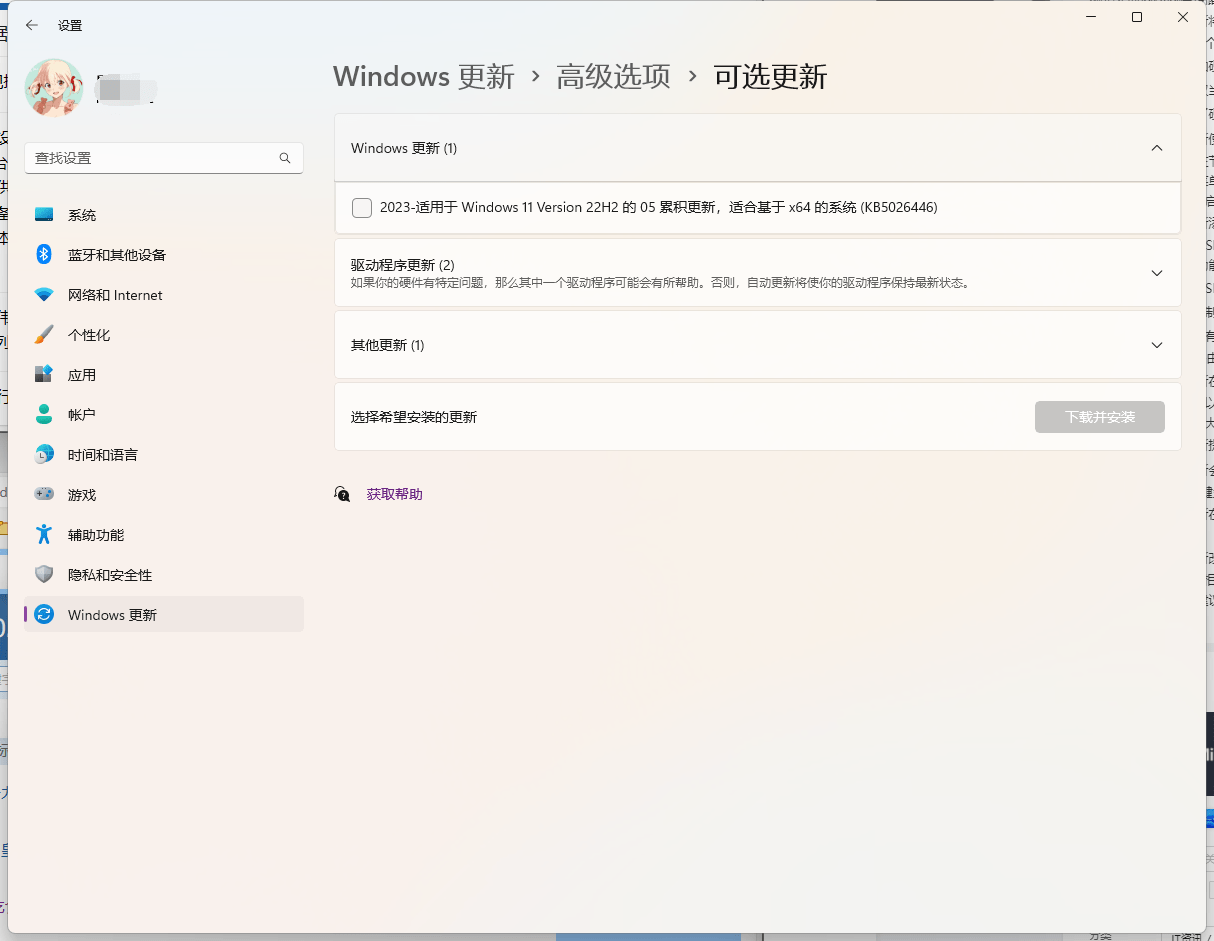The width and height of the screenshot is (1214, 941).
Task: Click the Apps icon in sidebar
Action: click(44, 375)
